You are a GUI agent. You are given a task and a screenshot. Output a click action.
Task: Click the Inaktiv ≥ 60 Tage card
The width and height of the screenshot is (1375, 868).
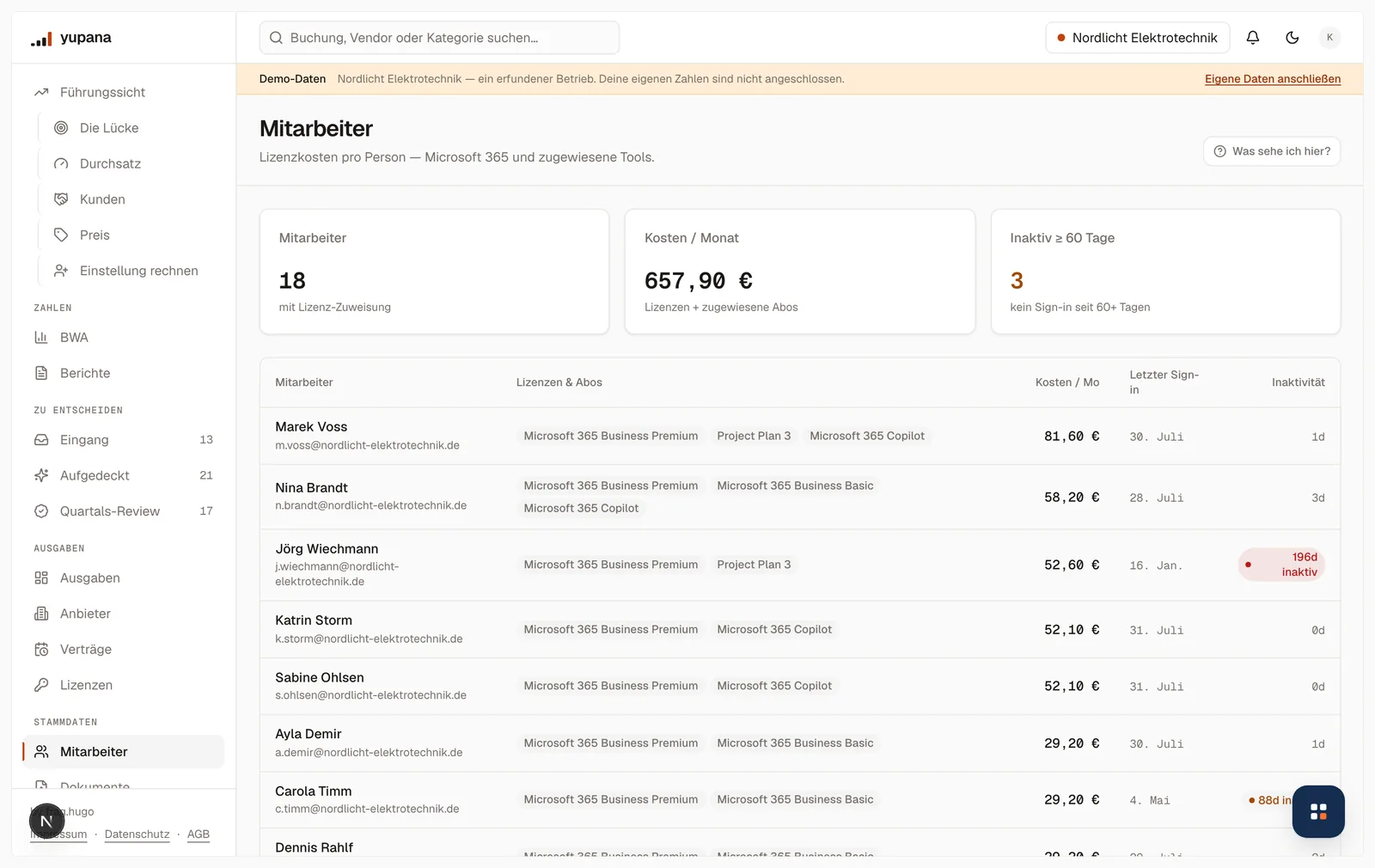pos(1165,272)
